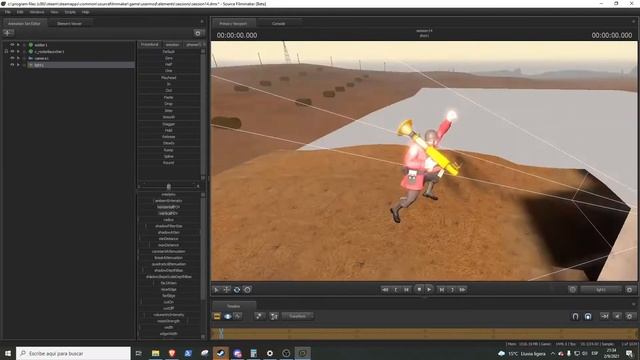Open the File menu
Image resolution: width=640 pixels, height=360 pixels.
point(7,12)
